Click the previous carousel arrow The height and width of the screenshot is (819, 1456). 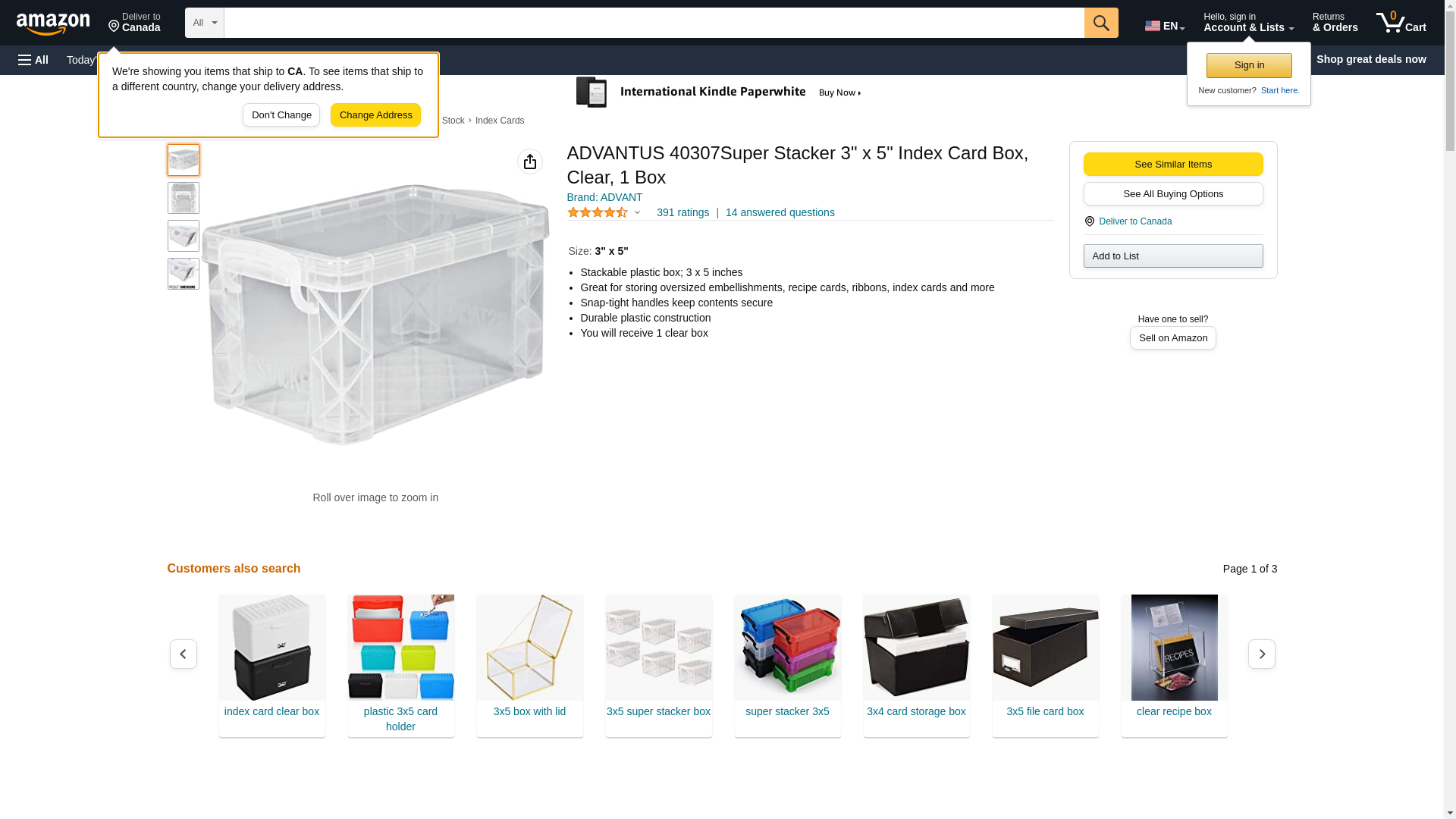click(184, 654)
